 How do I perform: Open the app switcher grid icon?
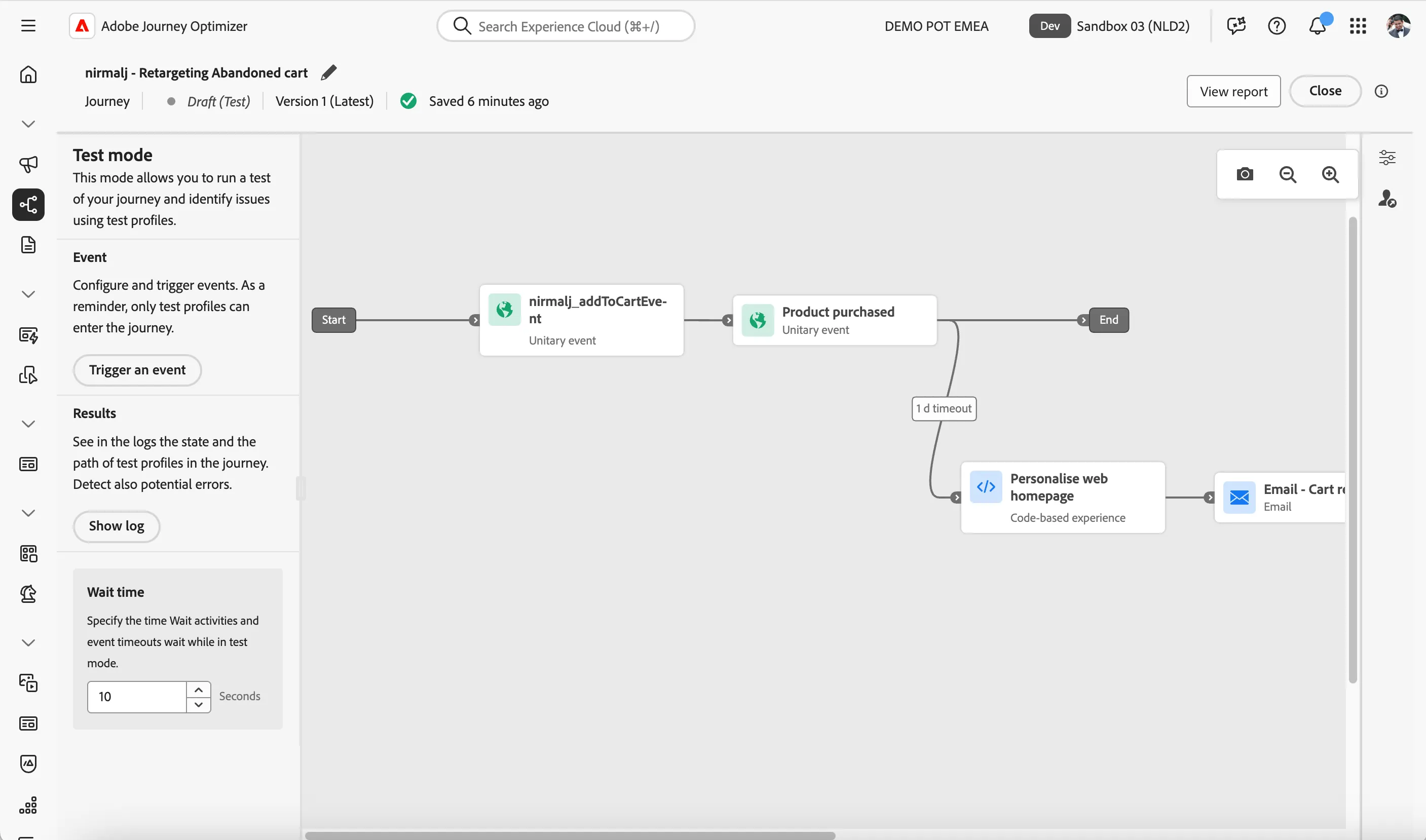(x=1358, y=26)
